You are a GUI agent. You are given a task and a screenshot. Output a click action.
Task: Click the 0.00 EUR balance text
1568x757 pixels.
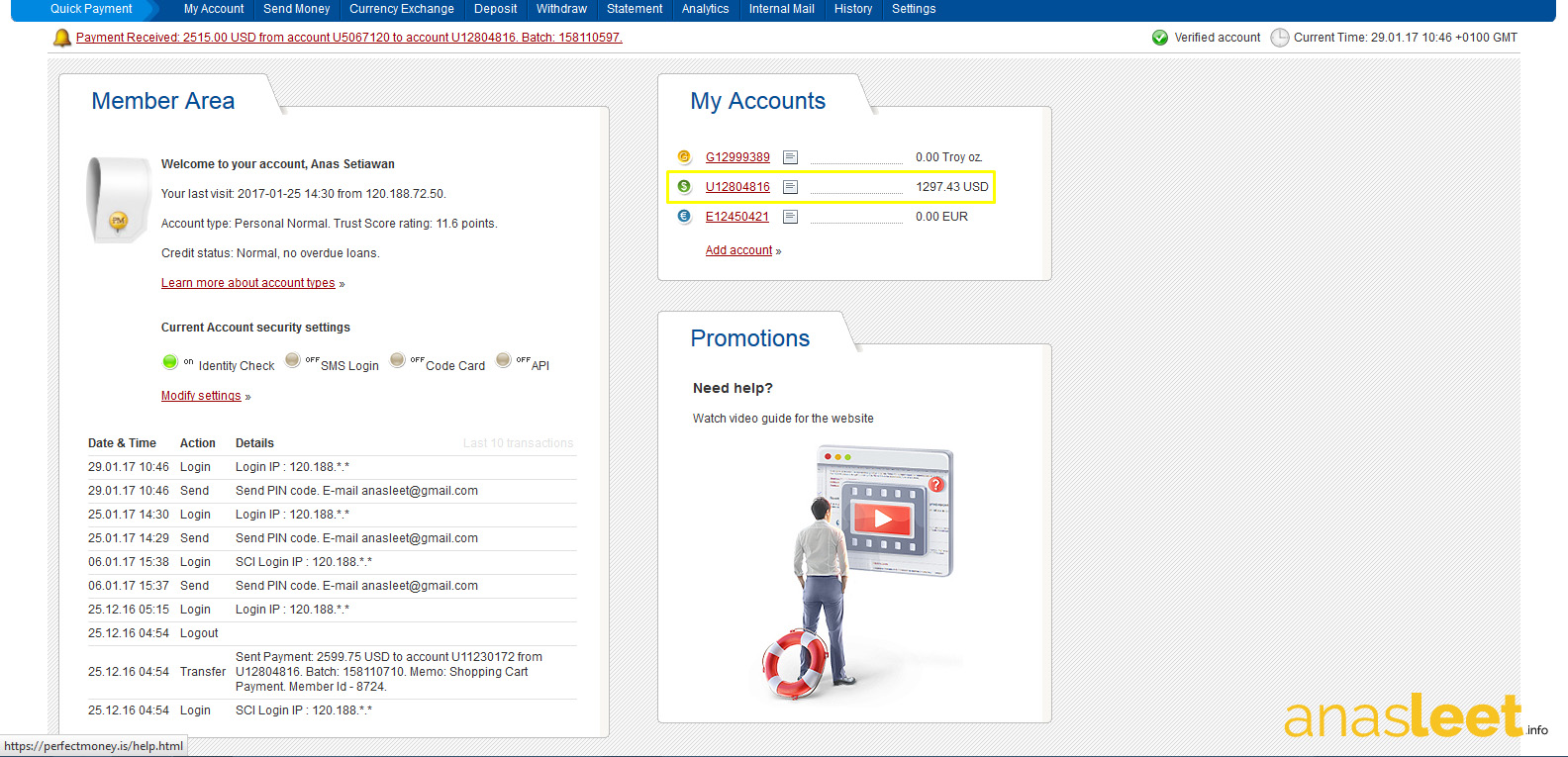click(941, 217)
